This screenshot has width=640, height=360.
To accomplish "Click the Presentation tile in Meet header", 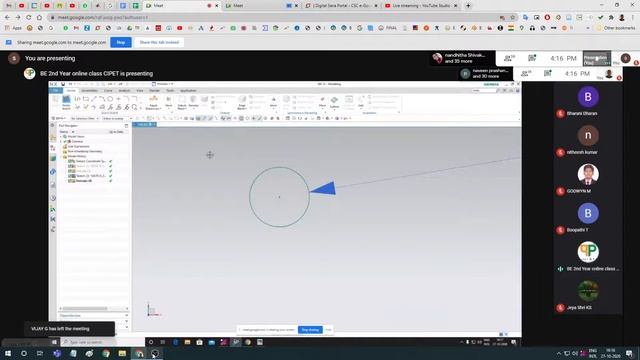I will (596, 58).
